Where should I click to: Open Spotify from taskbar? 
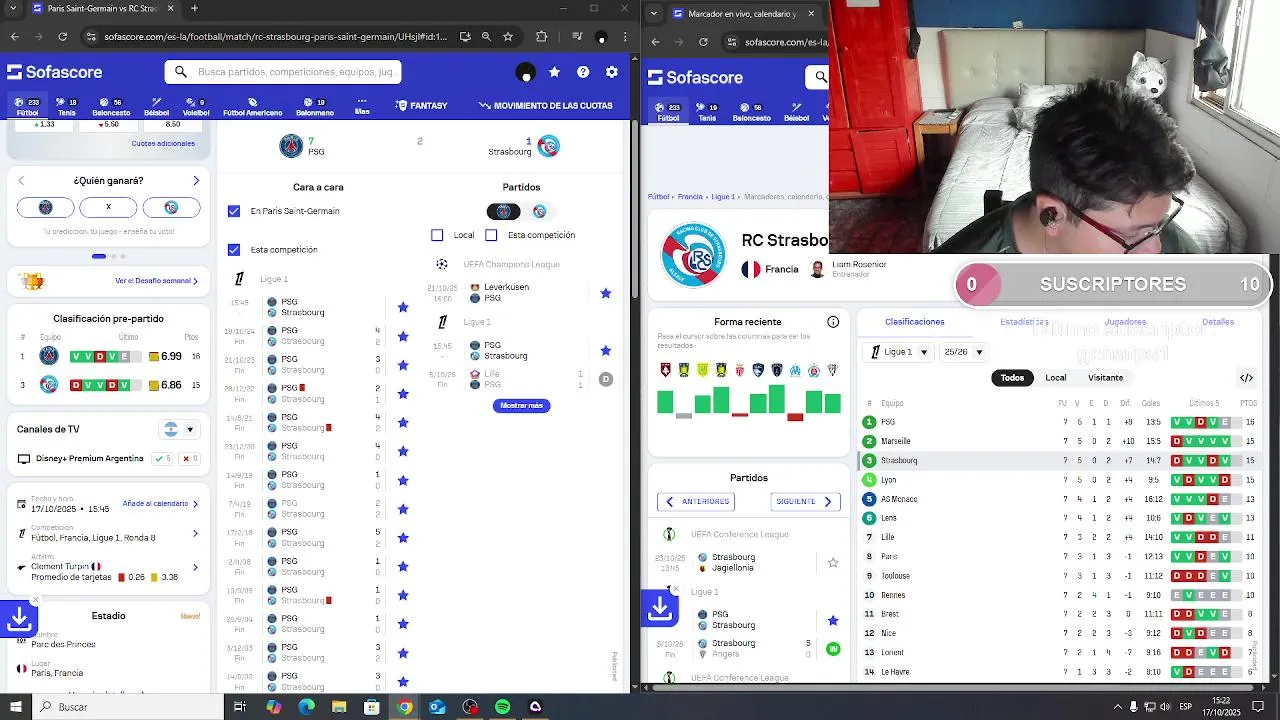502,707
